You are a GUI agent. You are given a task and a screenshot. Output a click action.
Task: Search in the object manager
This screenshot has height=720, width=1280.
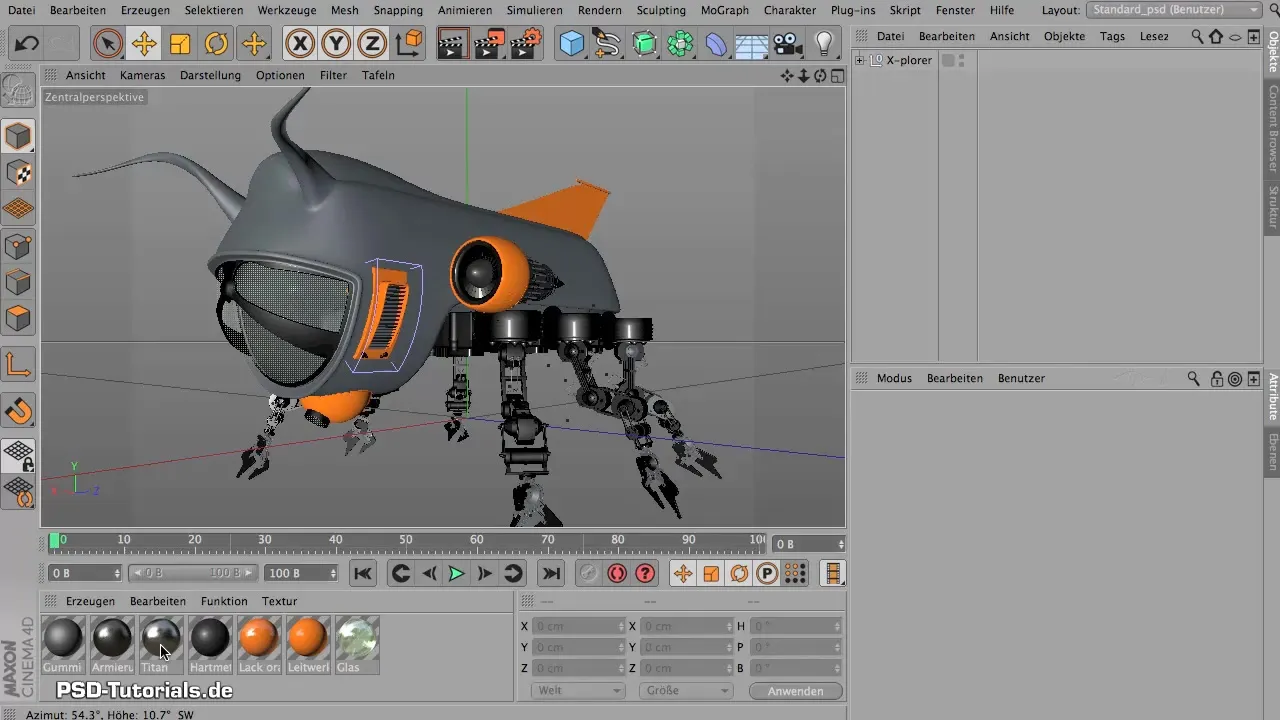(1197, 36)
